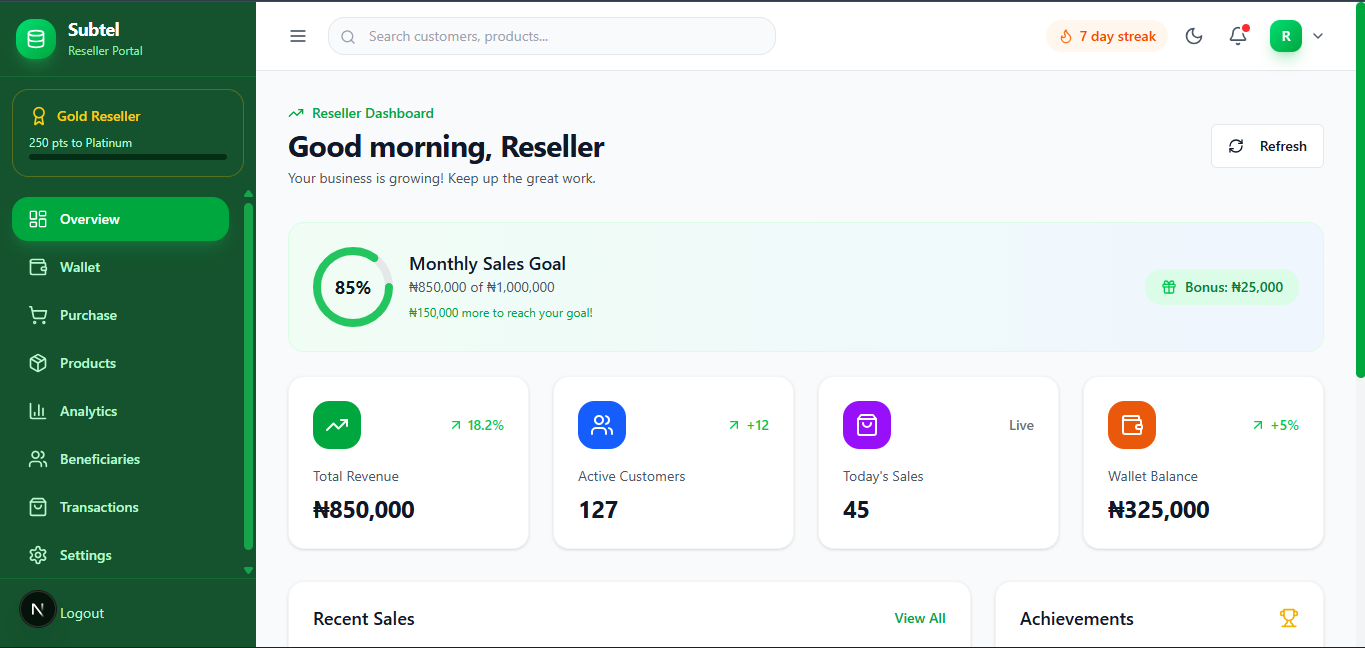
Task: Click the Wallet Balance wallet icon
Action: point(1132,425)
